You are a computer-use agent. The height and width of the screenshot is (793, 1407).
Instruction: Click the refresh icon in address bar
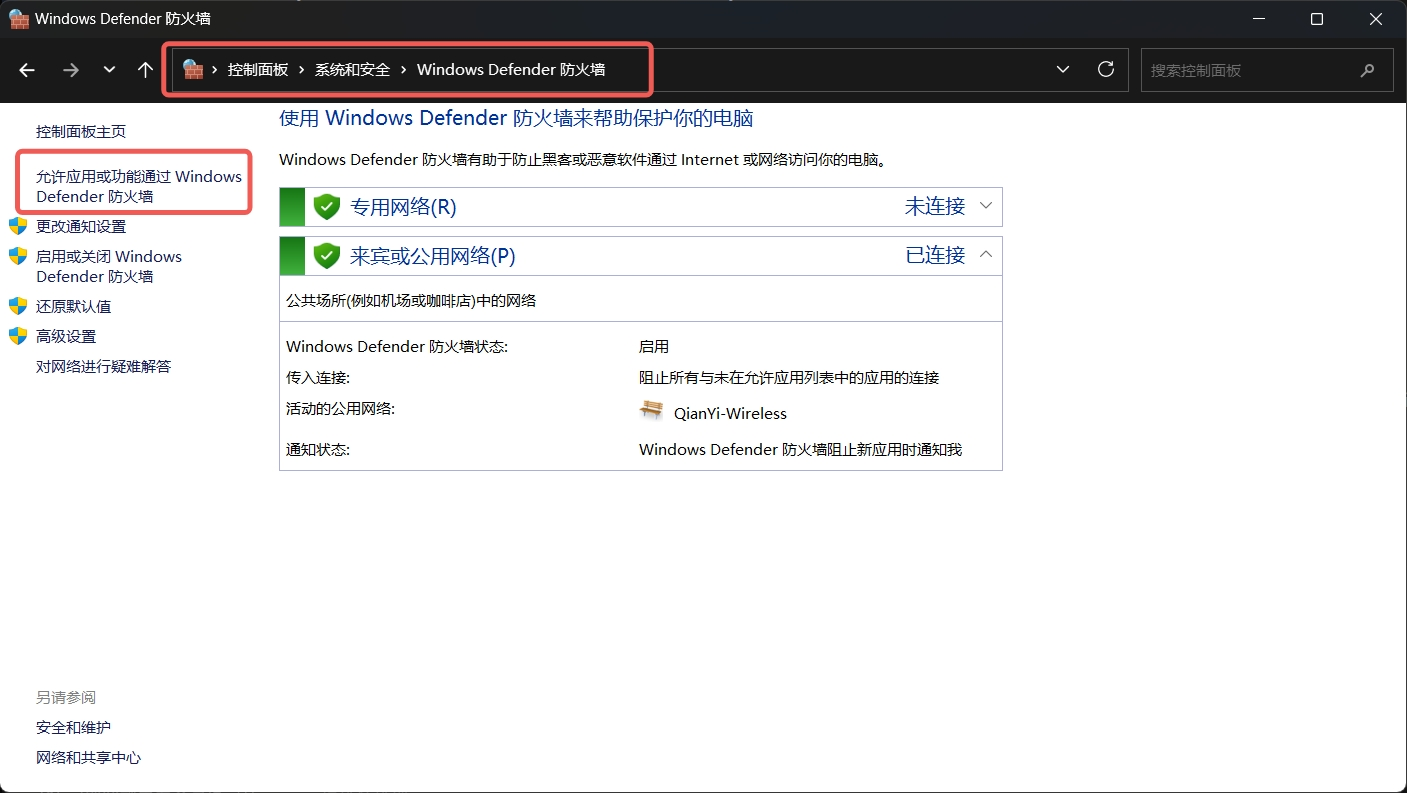pos(1106,69)
